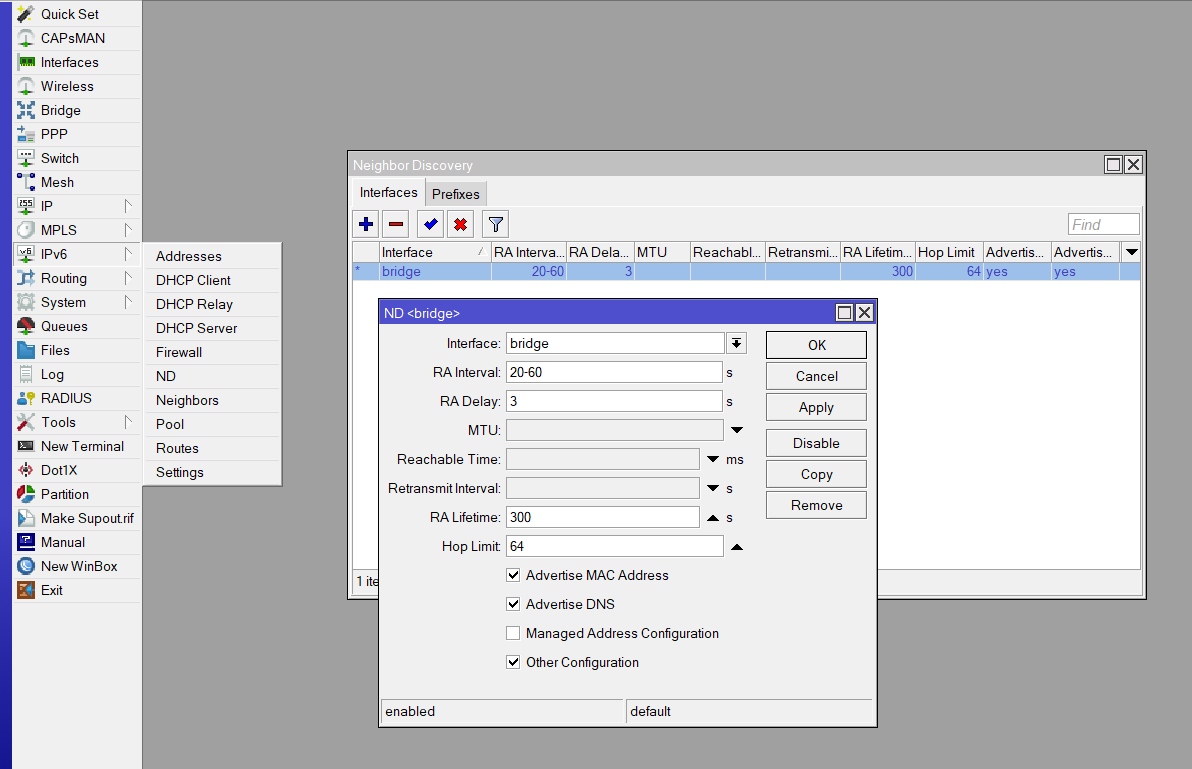Click Exit in the sidebar
Screen dimensions: 1192x769
click(x=77, y=590)
